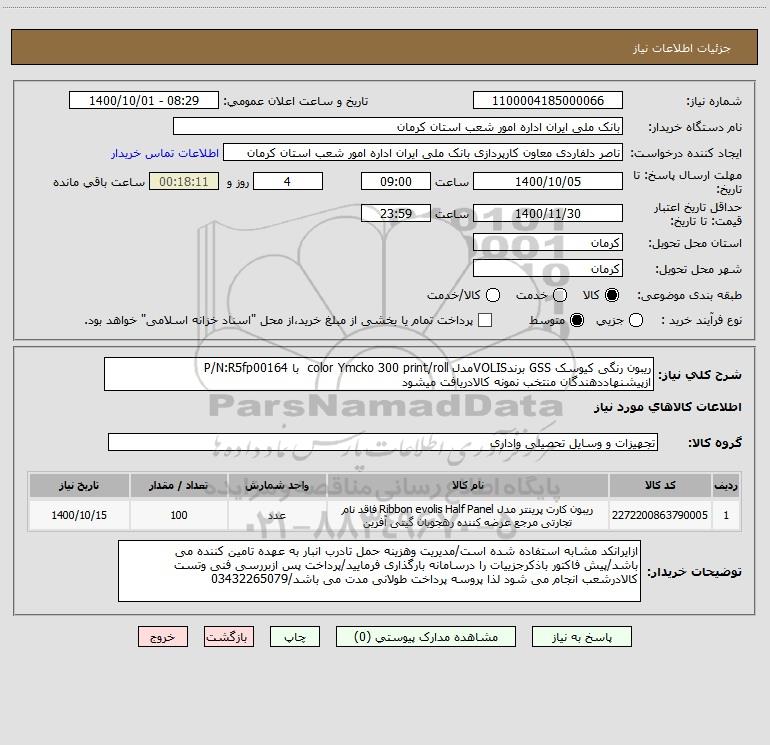This screenshot has width=770, height=745.
Task: Click the buyer organization name field
Action: point(398,127)
